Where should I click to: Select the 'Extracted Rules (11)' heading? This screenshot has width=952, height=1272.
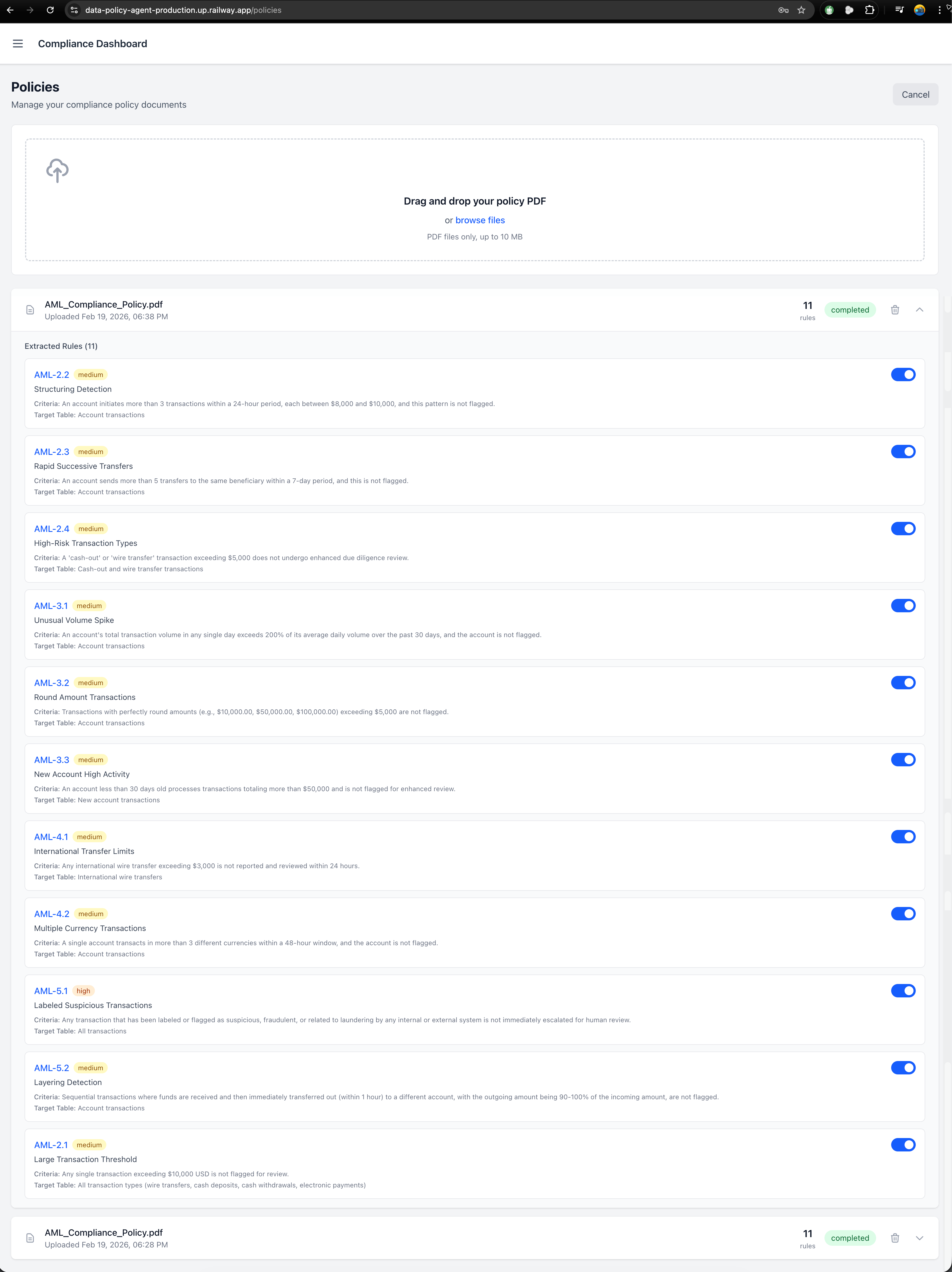click(61, 346)
